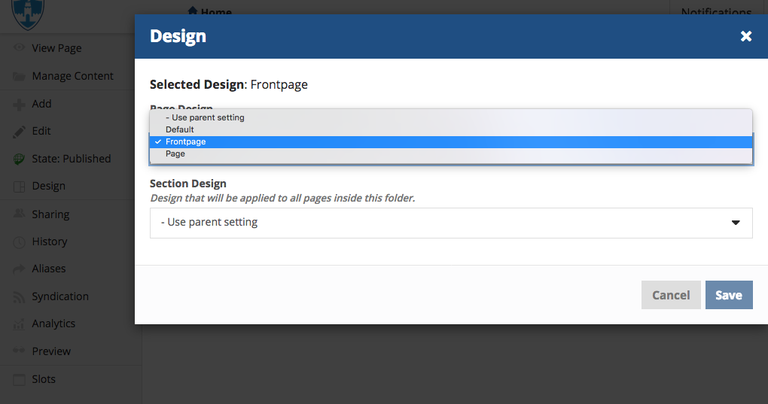Open the Section Design dropdown
Screen dimensions: 768x404
(451, 223)
